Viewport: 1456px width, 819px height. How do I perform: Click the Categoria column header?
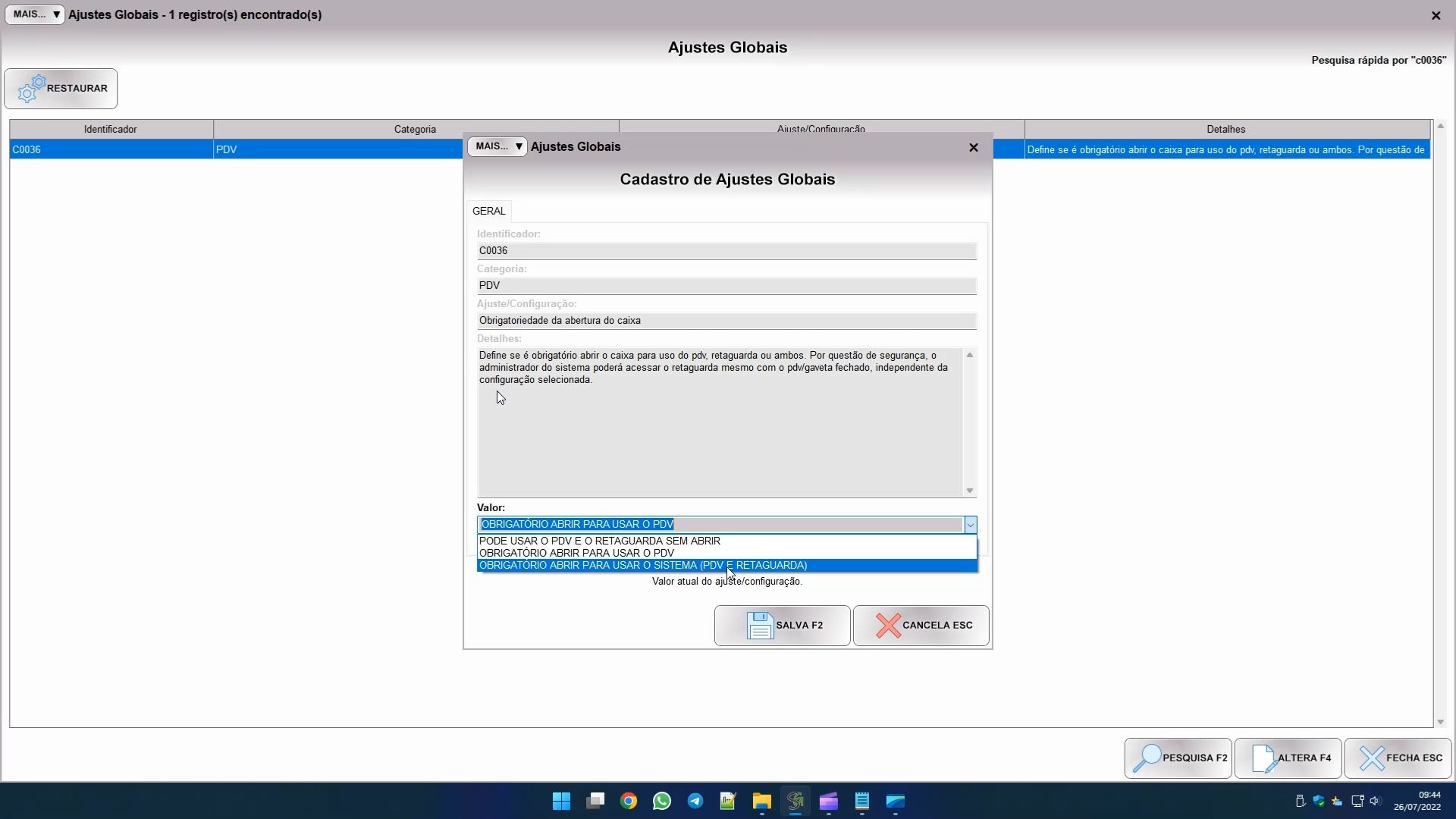[415, 129]
